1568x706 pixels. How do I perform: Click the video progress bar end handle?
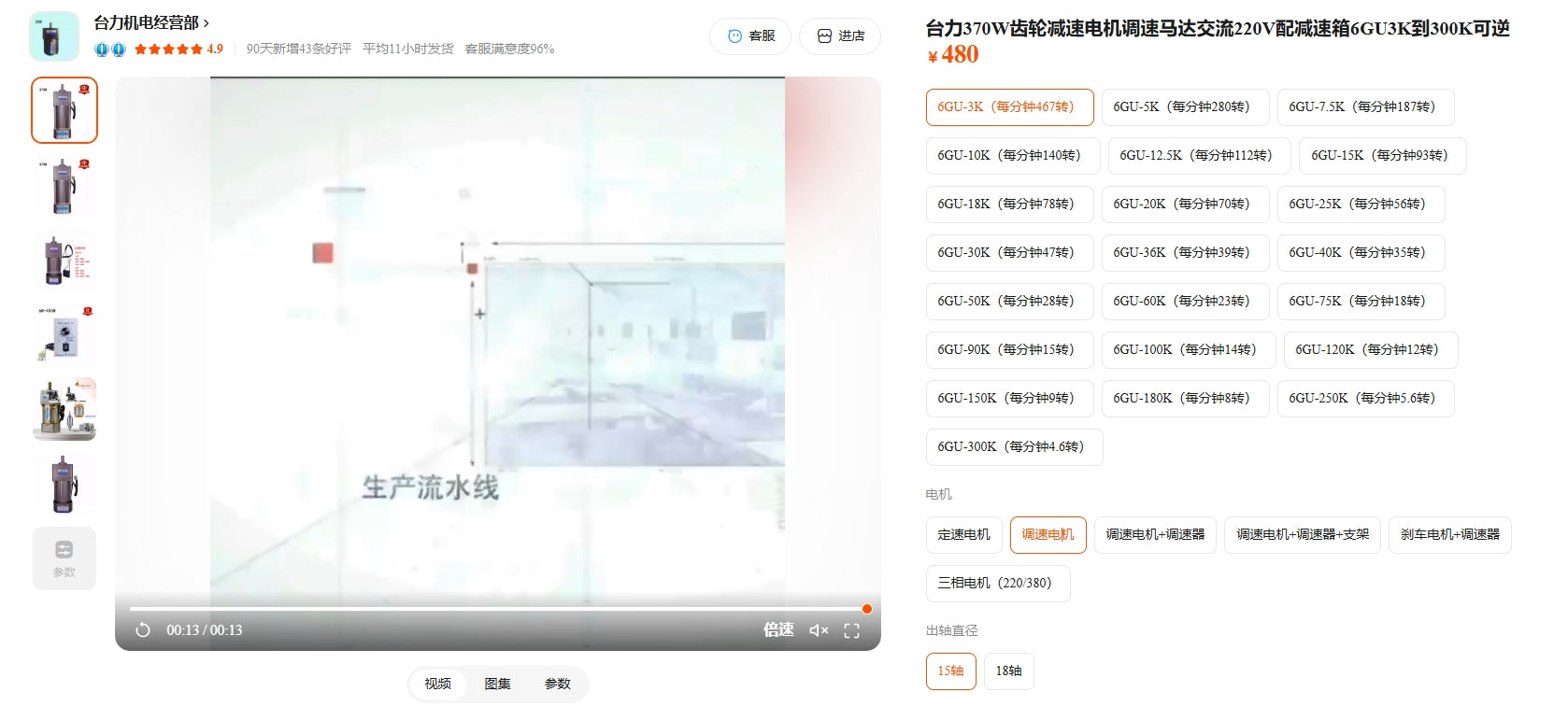[x=867, y=609]
